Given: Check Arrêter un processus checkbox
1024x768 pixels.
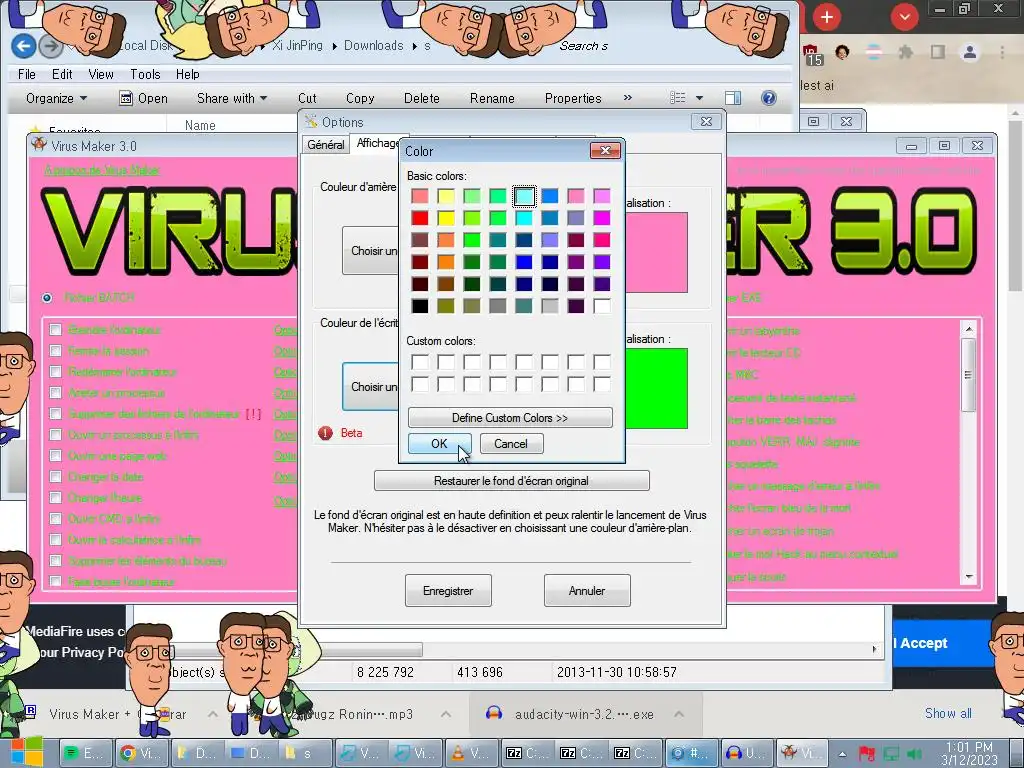Looking at the screenshot, I should coord(56,392).
